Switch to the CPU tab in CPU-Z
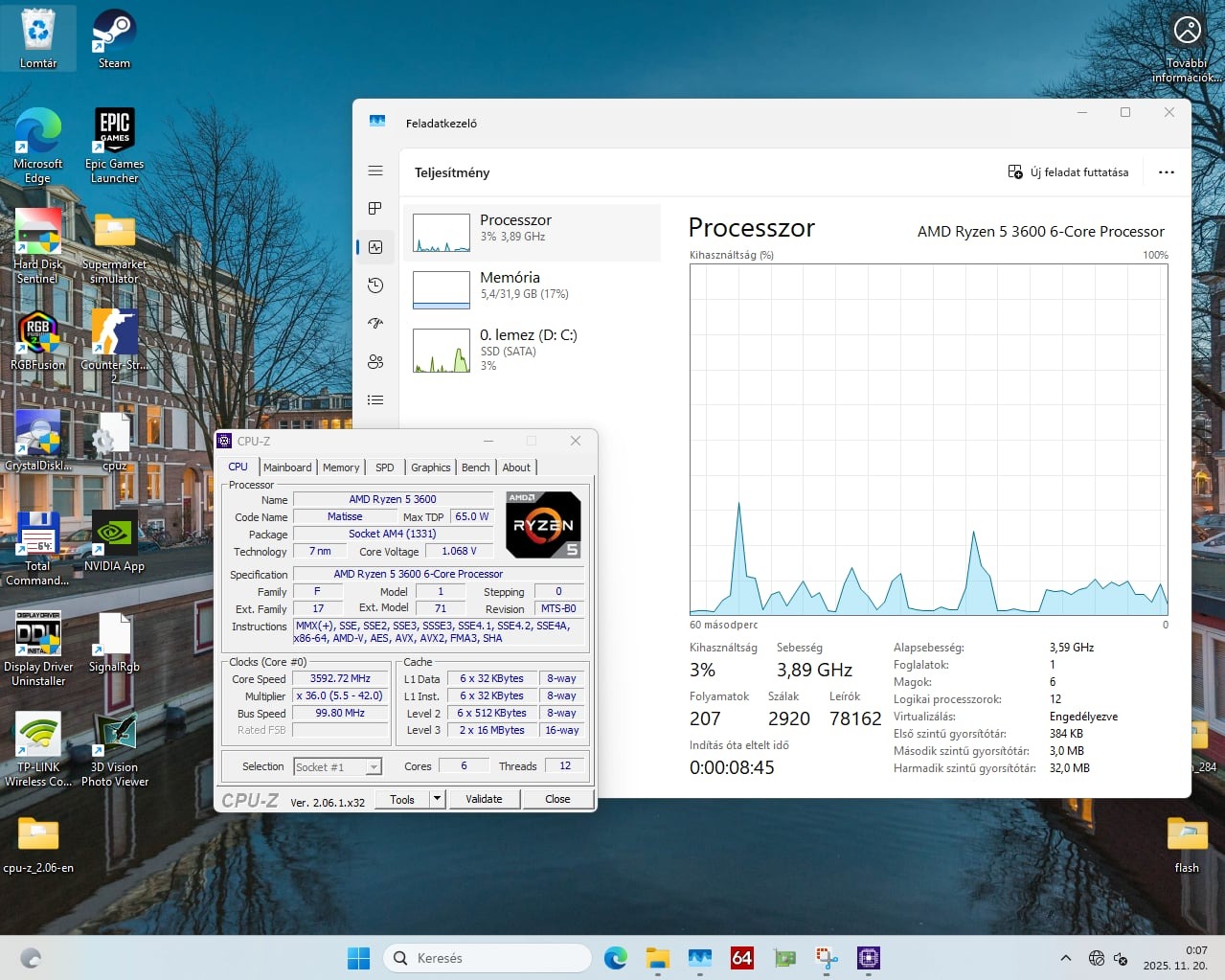This screenshot has height=980, width=1225. pos(238,467)
